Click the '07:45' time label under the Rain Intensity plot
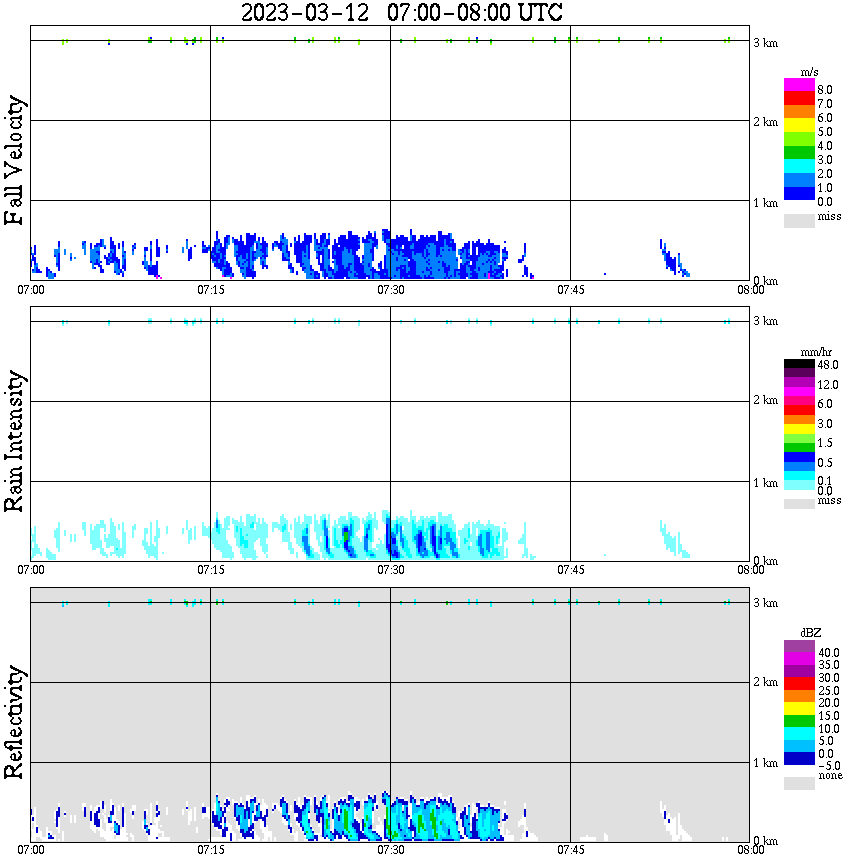Image resolution: width=850 pixels, height=868 pixels. pos(570,570)
